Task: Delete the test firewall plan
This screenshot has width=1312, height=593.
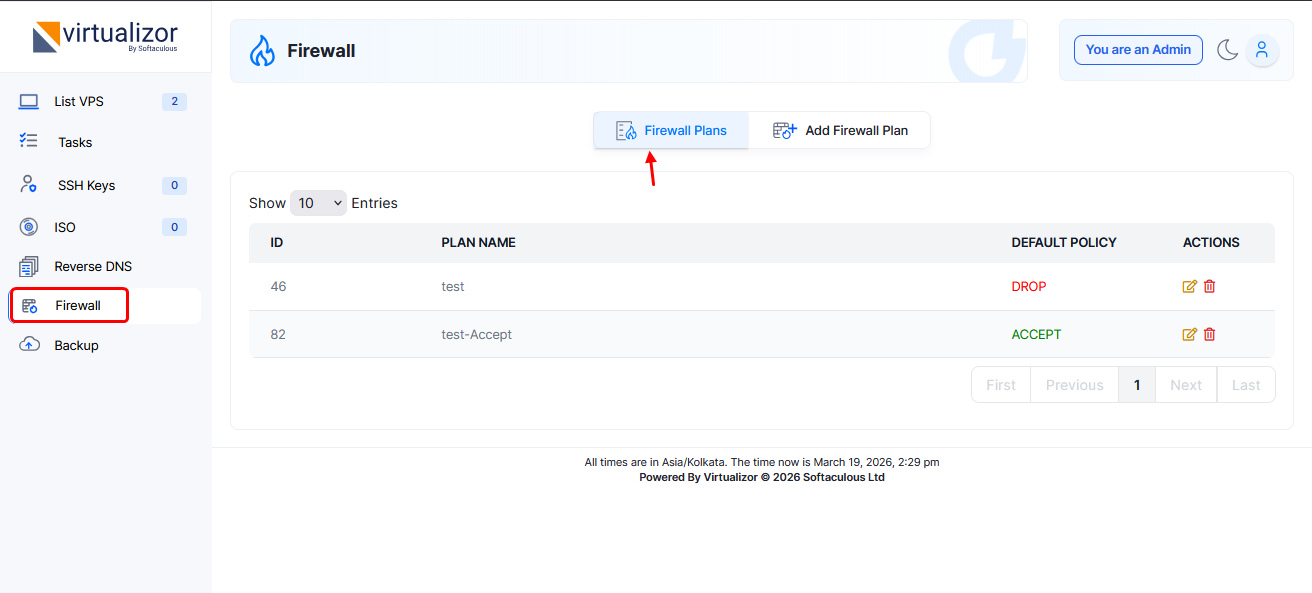Action: click(x=1209, y=287)
